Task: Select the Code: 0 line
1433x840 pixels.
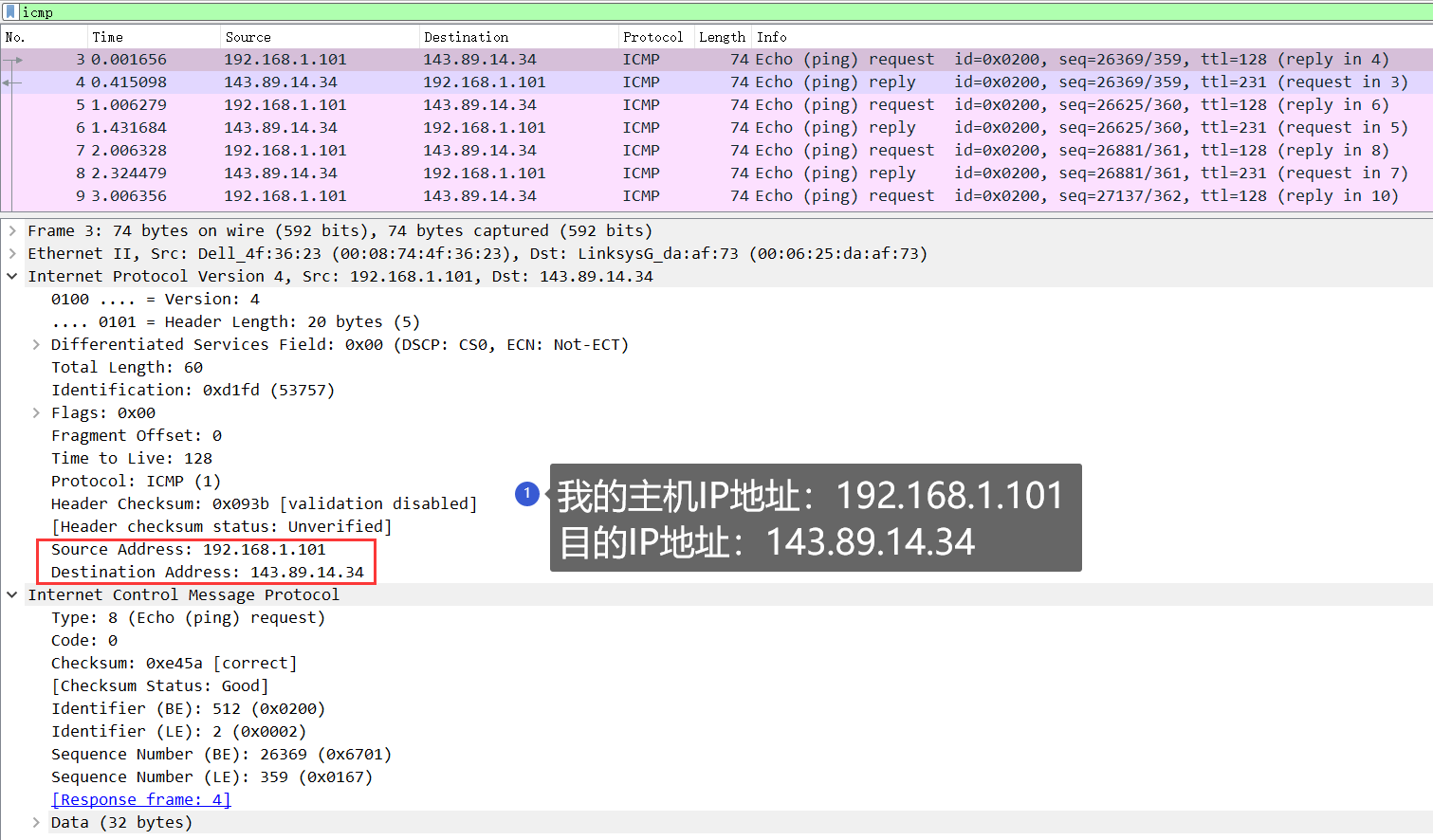Action: (x=84, y=640)
